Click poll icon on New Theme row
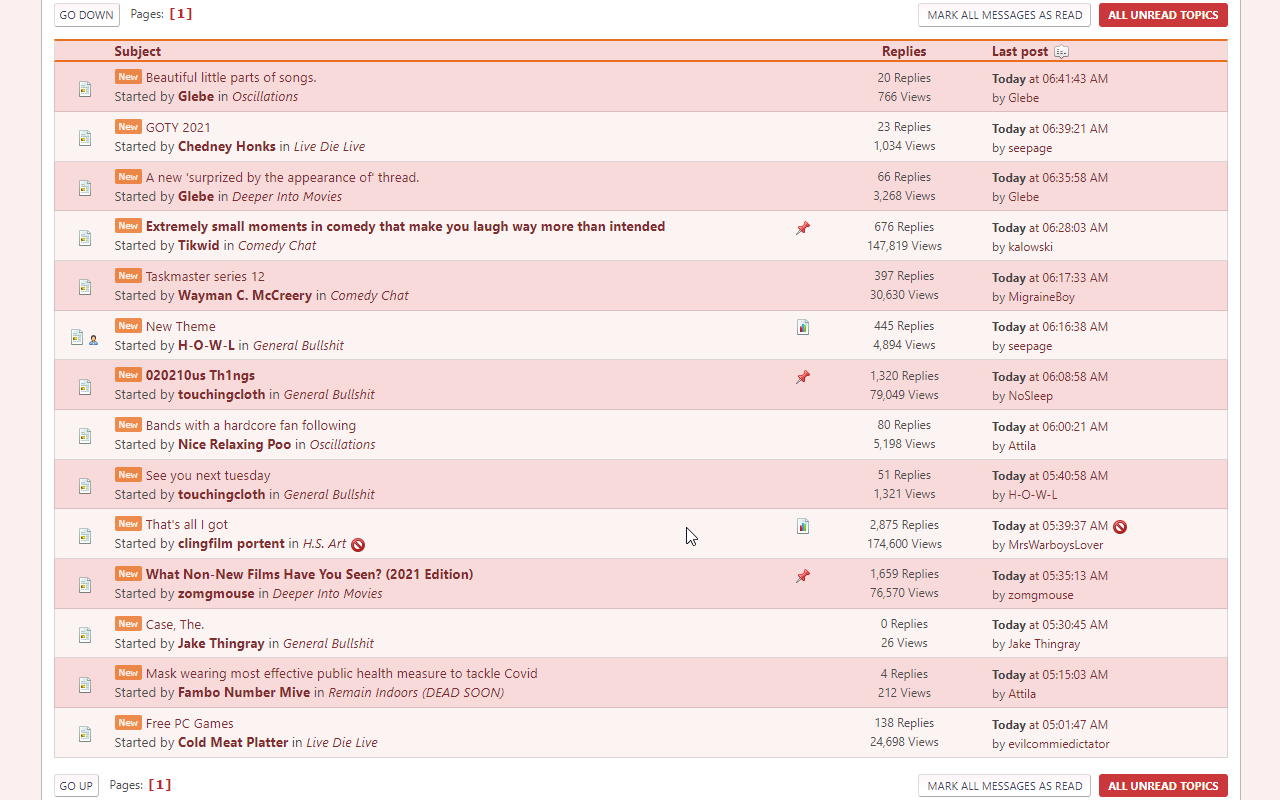Image resolution: width=1280 pixels, height=800 pixels. [x=803, y=327]
